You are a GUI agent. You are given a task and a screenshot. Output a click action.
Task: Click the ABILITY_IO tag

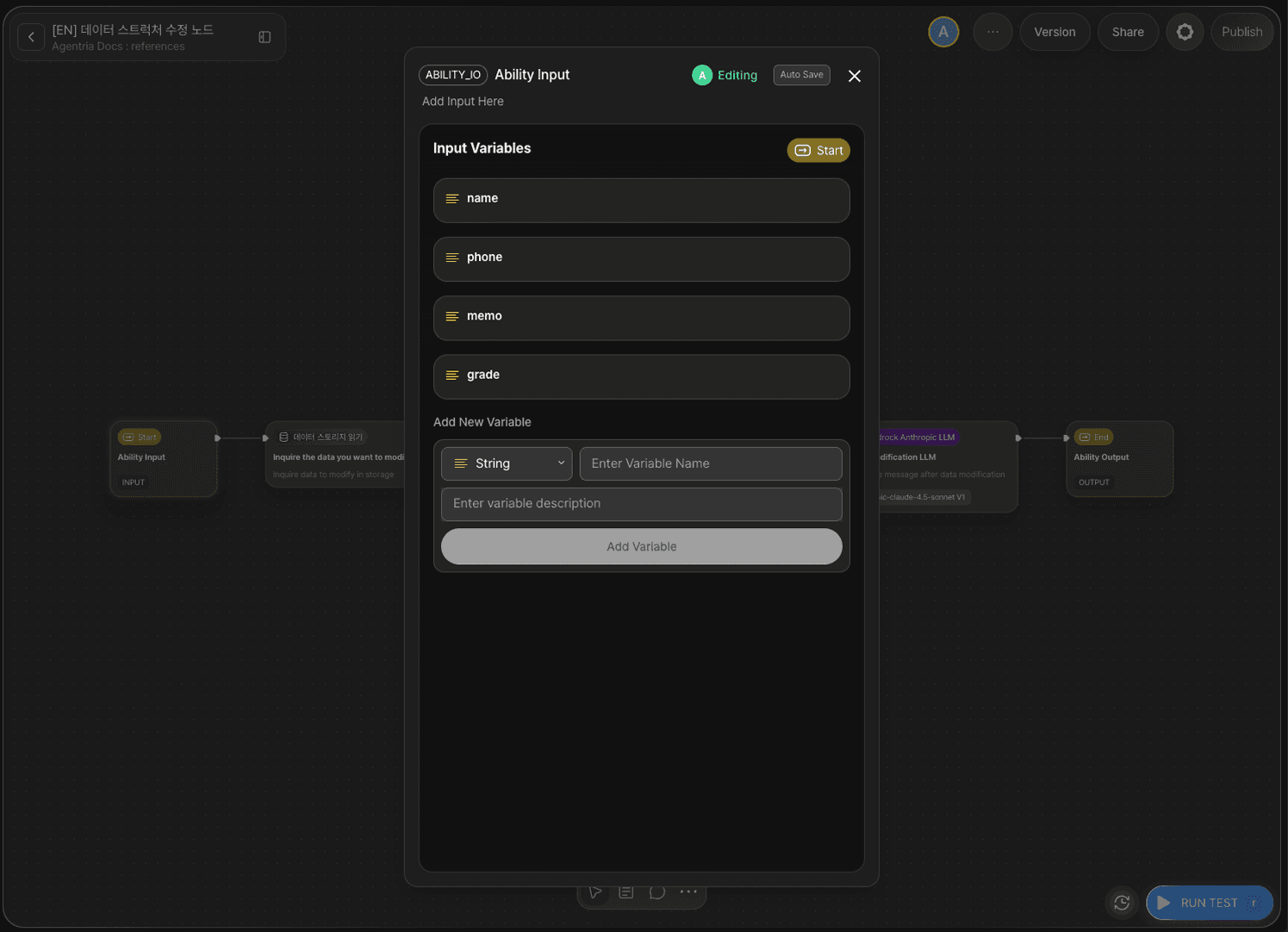tap(453, 75)
